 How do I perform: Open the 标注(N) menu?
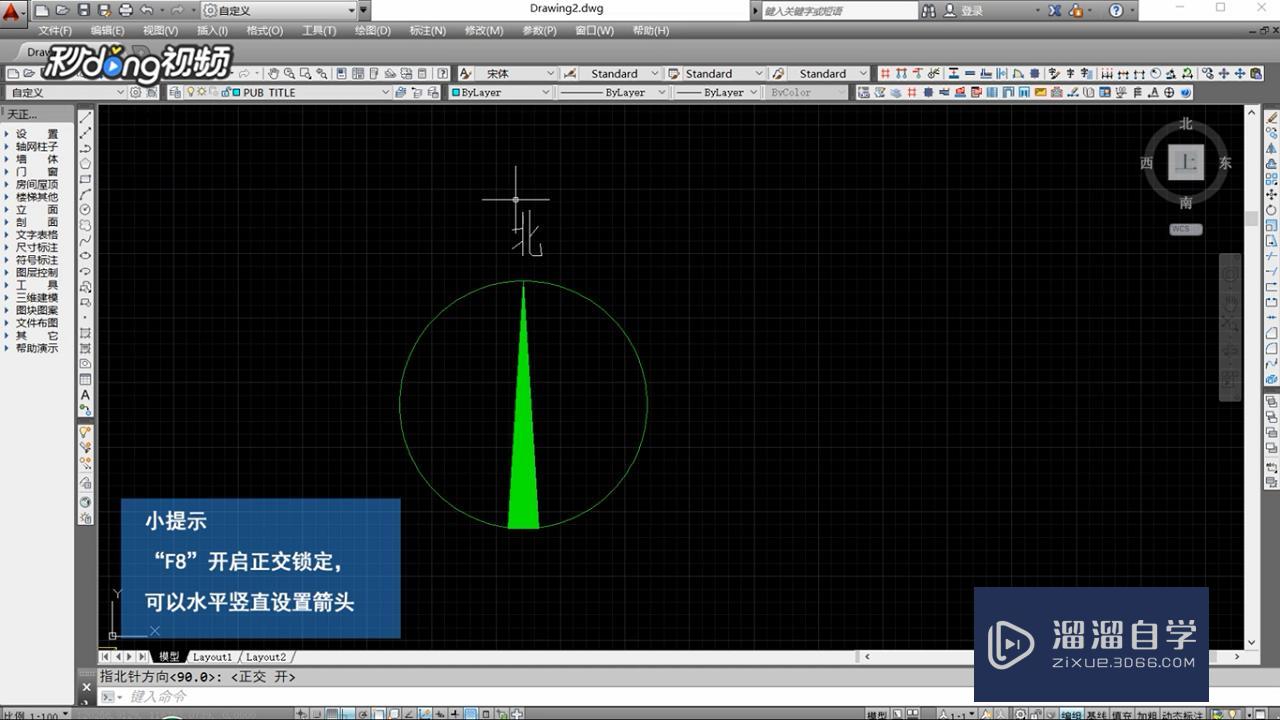[428, 31]
